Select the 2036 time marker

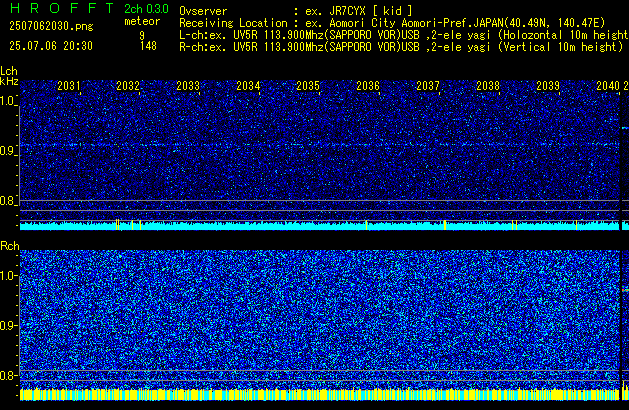click(x=368, y=86)
